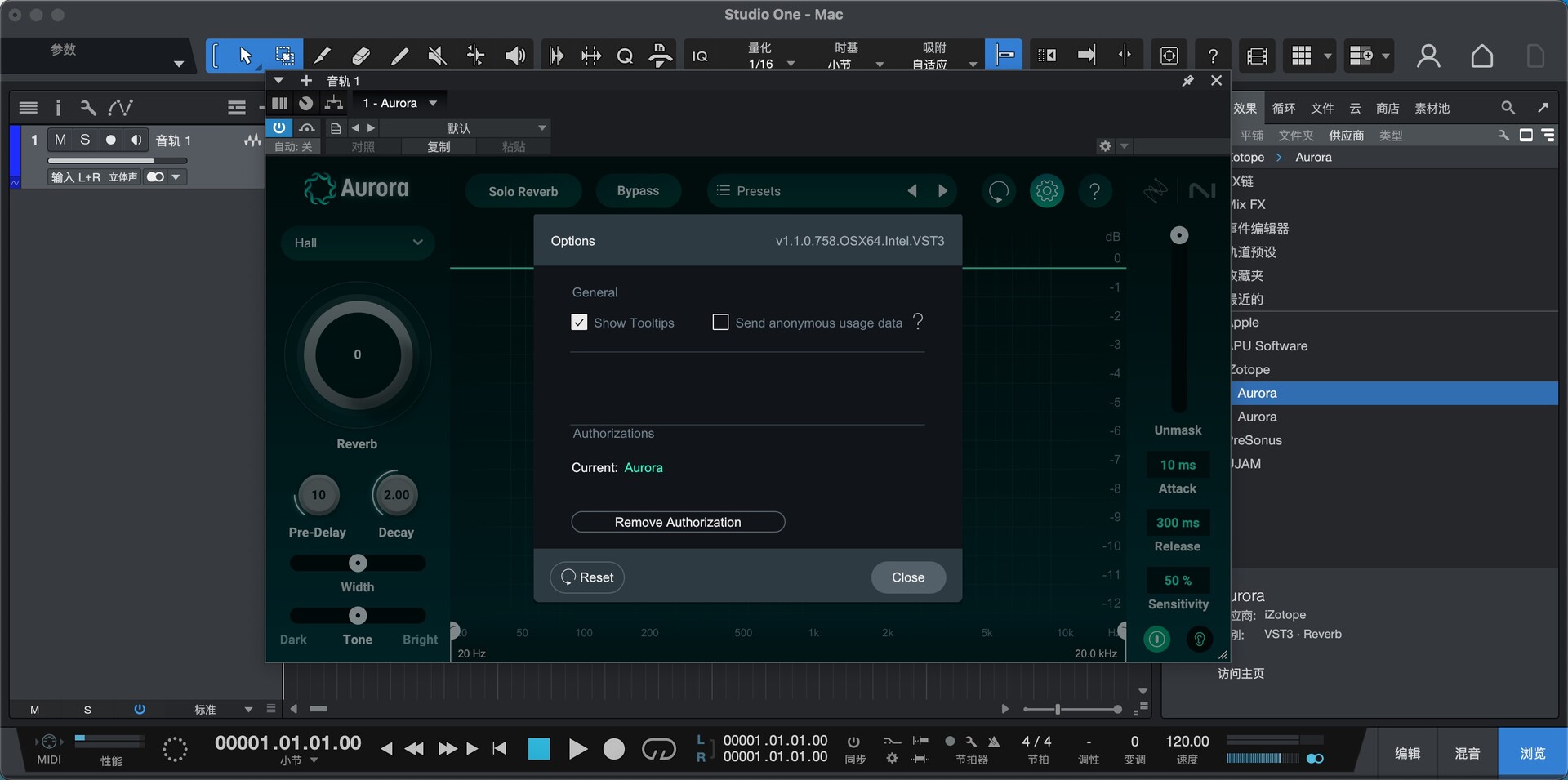The image size is (1568, 780).
Task: Toggle the loop transport button
Action: click(x=658, y=749)
